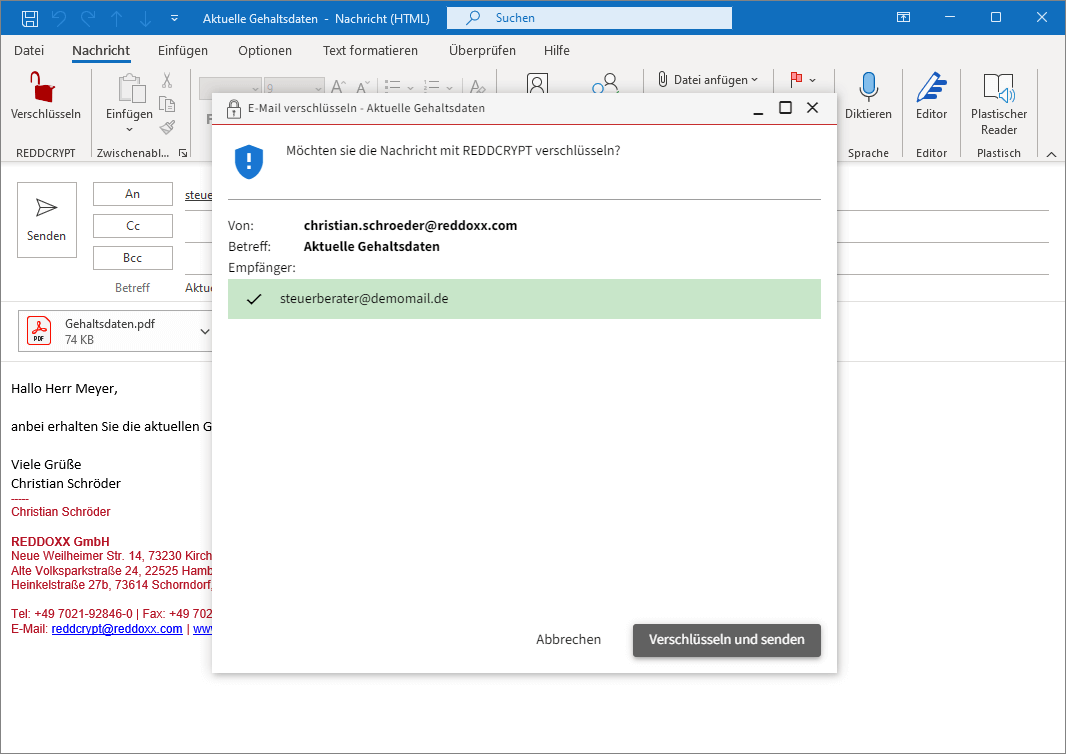Open the flag dropdown arrow

(x=812, y=80)
